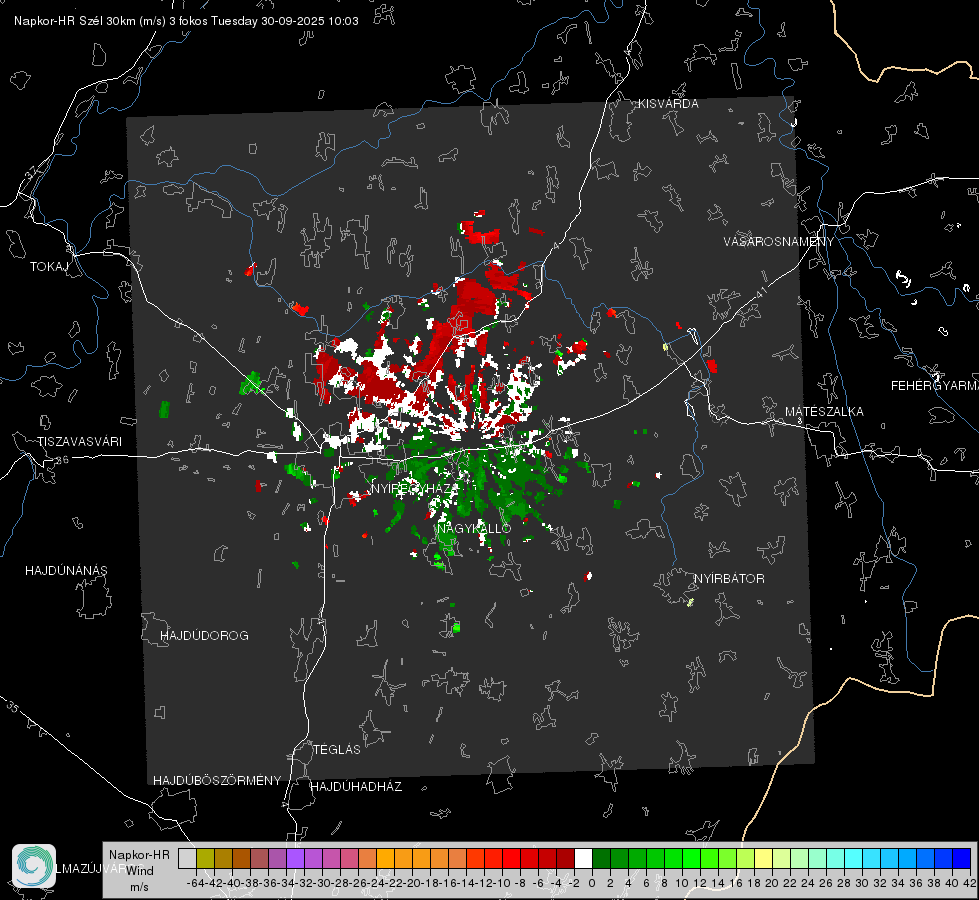The width and height of the screenshot is (979, 900).
Task: Click the NYÍRBÁTOR town label
Action: pos(729,579)
